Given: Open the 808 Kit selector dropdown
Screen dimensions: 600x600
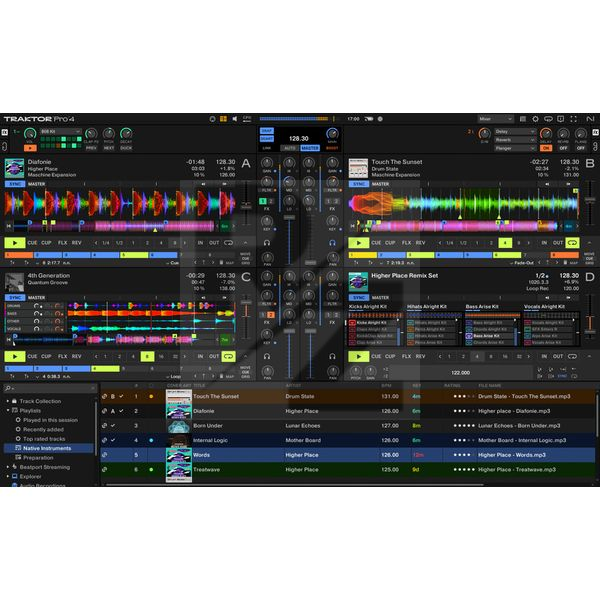Looking at the screenshot, I should coord(60,132).
